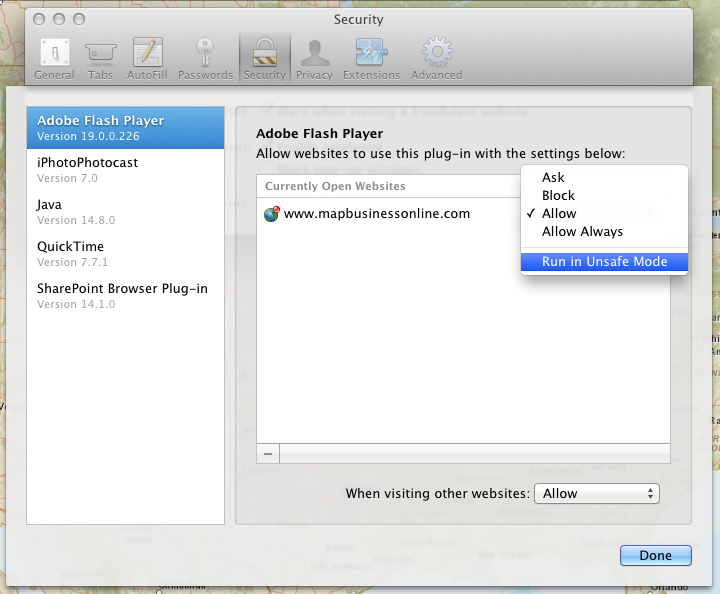Minimize the Security window
The width and height of the screenshot is (720, 594).
tap(59, 19)
